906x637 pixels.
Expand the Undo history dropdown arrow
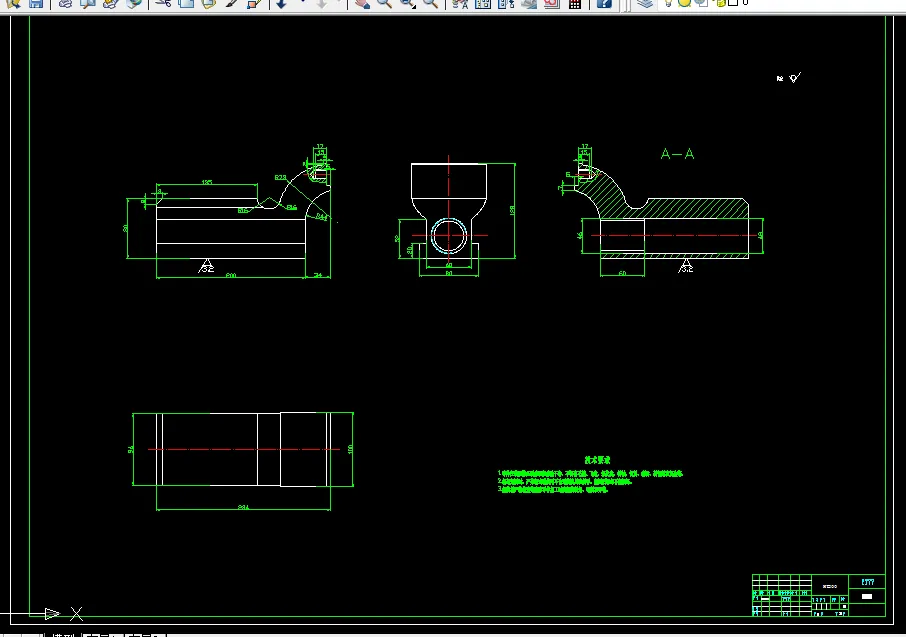click(303, 2)
